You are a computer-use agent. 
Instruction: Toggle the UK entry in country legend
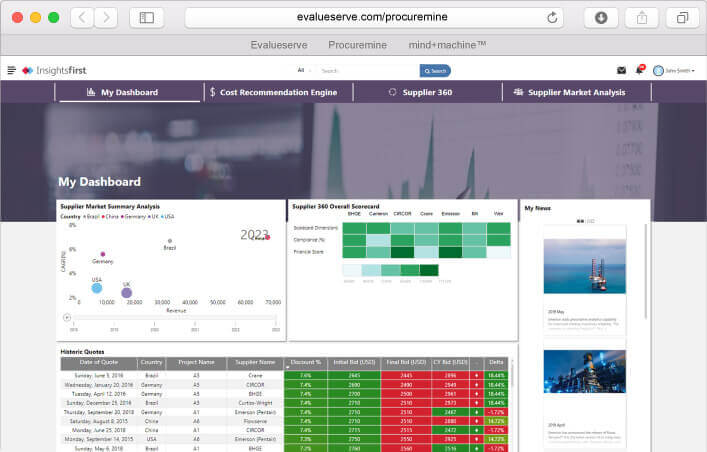click(x=153, y=217)
